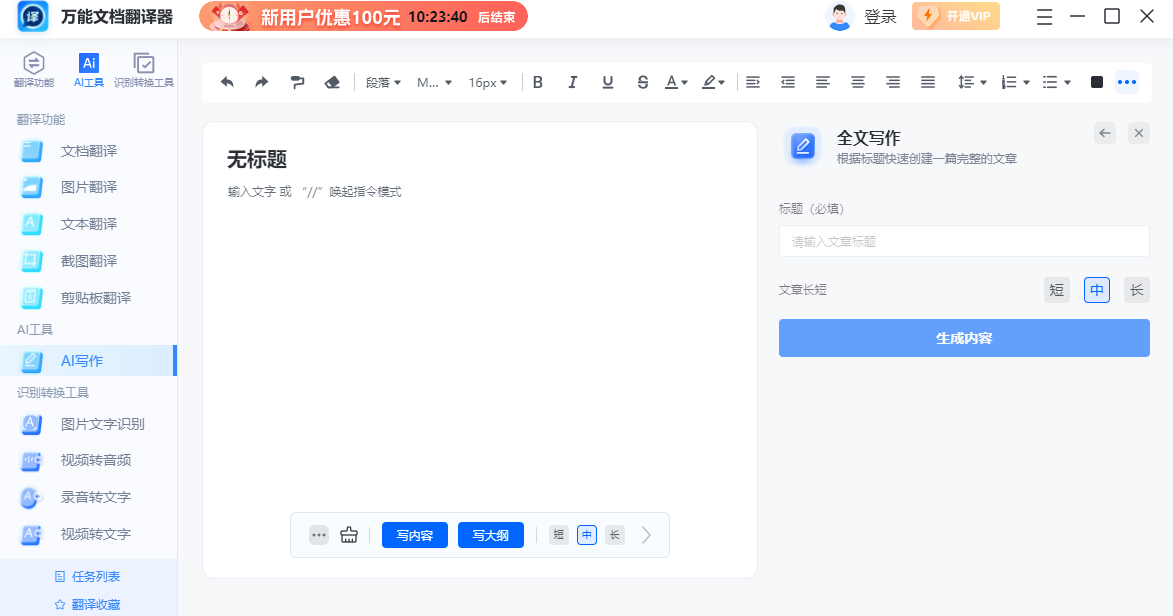
Task: Expand the line spacing dropdown
Action: click(972, 82)
